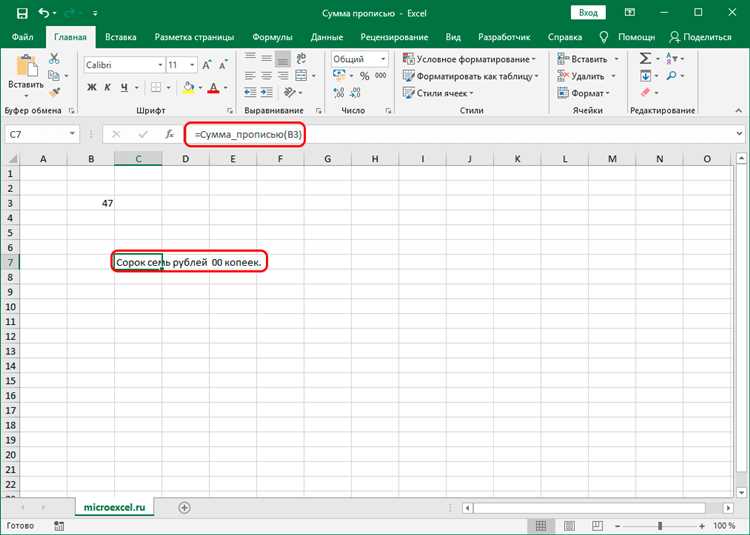Open the Файл menu
Screen dimensions: 750x535
[x=23, y=37]
